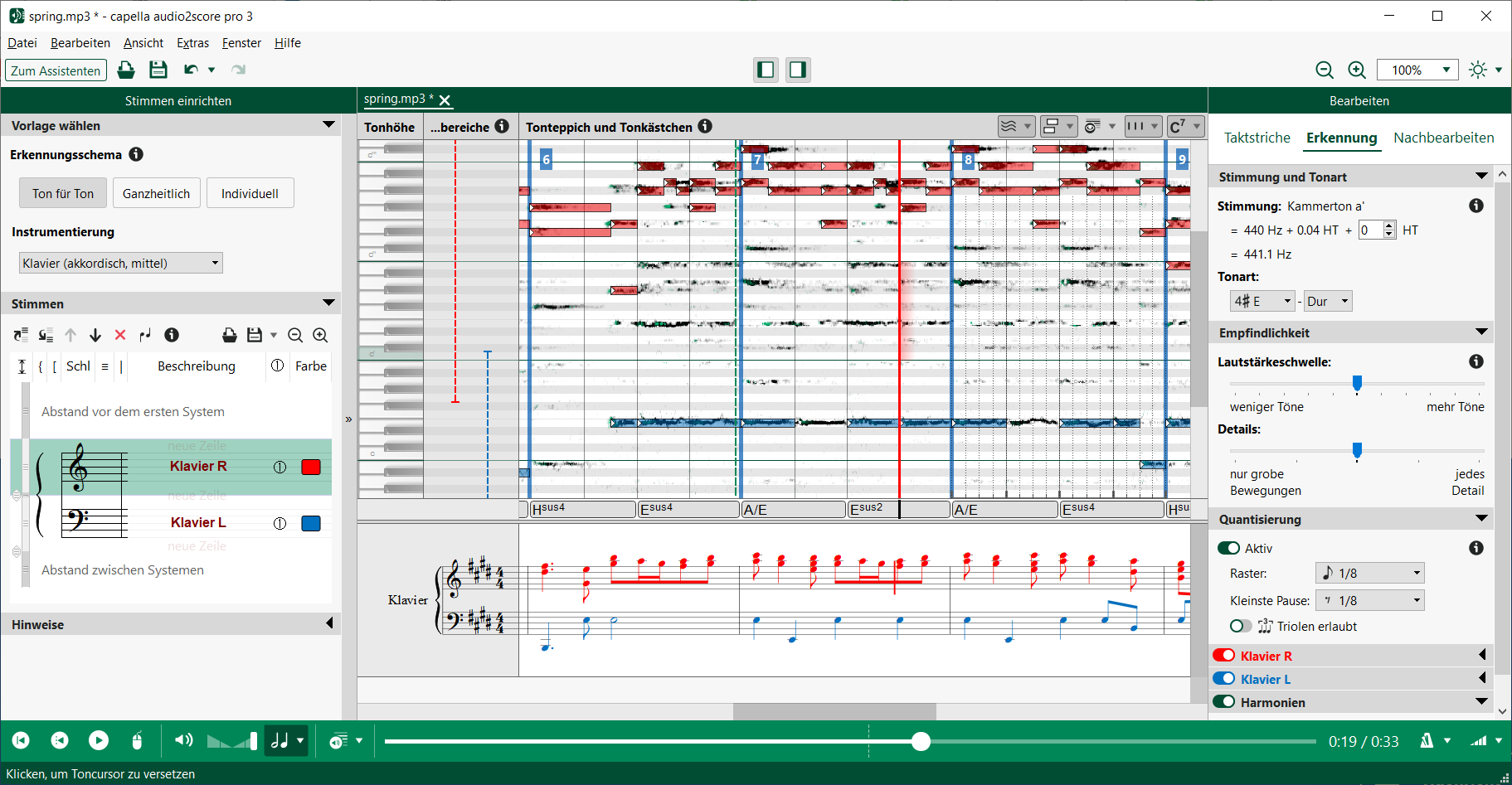
Task: Switch to the Nachbearbeiten tab
Action: point(1443,138)
